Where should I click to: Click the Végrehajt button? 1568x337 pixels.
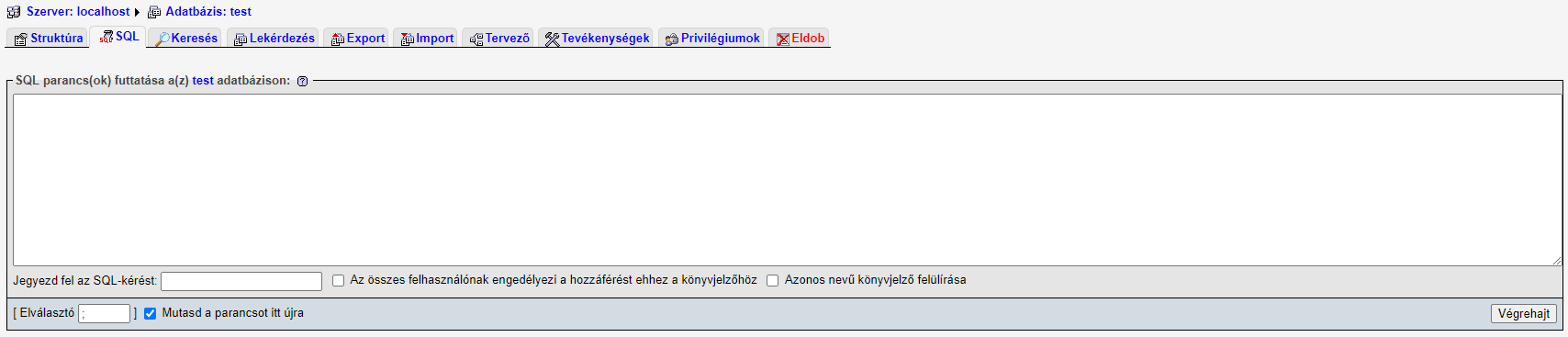1524,313
